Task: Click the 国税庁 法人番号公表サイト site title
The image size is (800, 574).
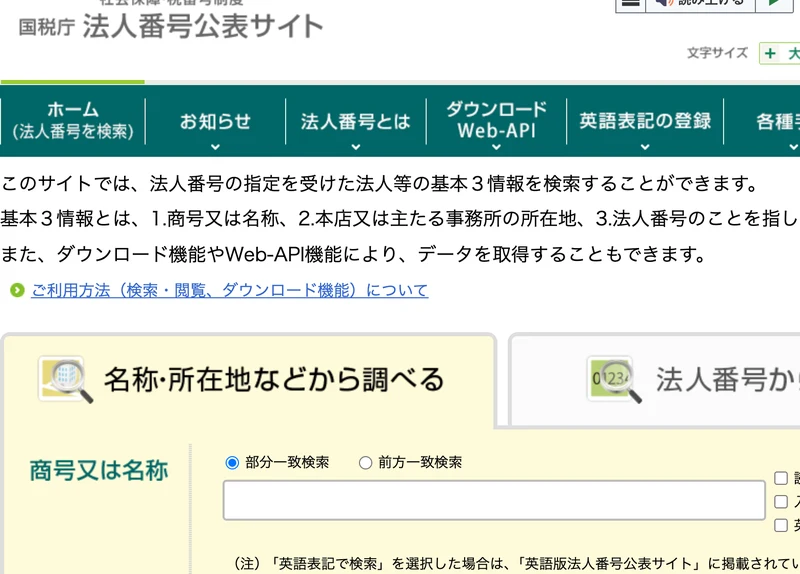Action: (x=170, y=26)
